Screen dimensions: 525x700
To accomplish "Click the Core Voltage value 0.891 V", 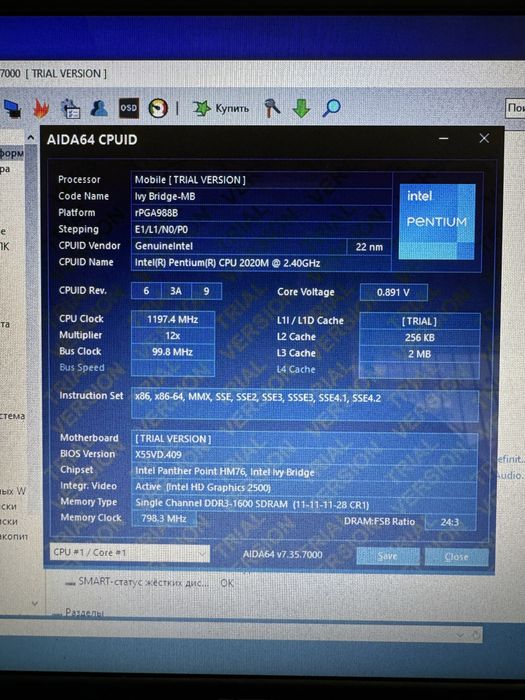I will click(393, 292).
